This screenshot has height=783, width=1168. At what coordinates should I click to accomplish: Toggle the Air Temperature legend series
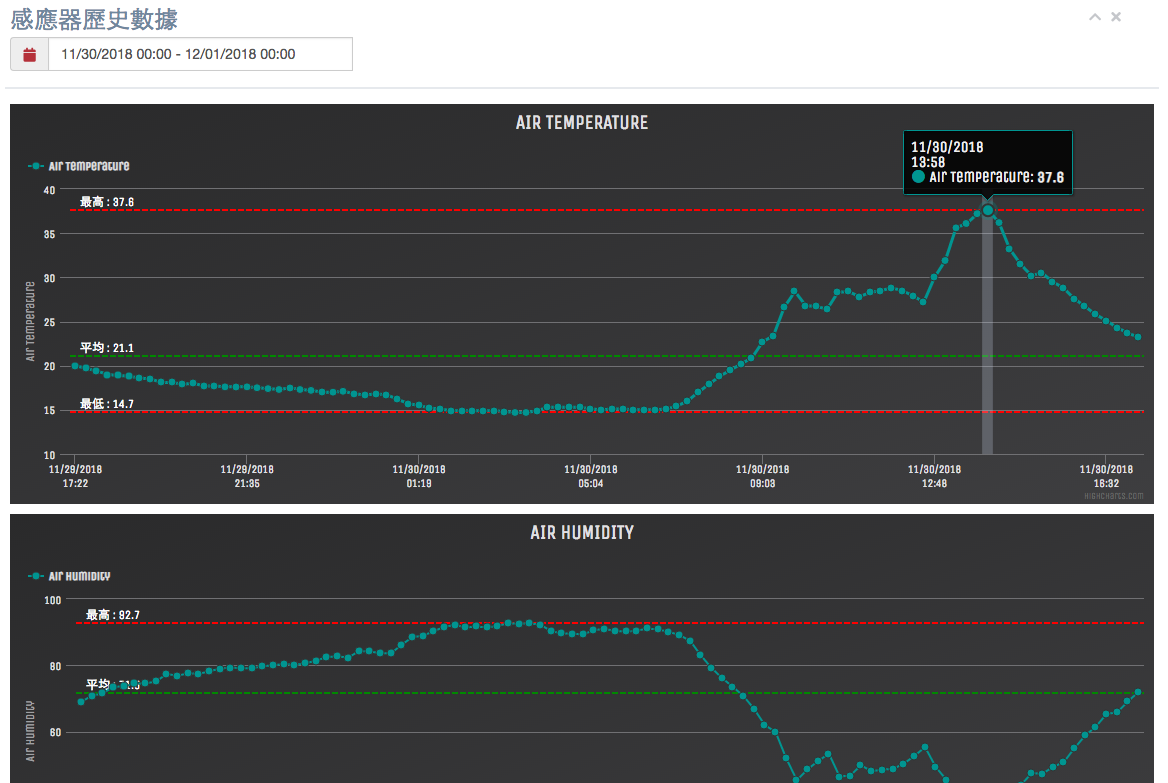tap(79, 166)
